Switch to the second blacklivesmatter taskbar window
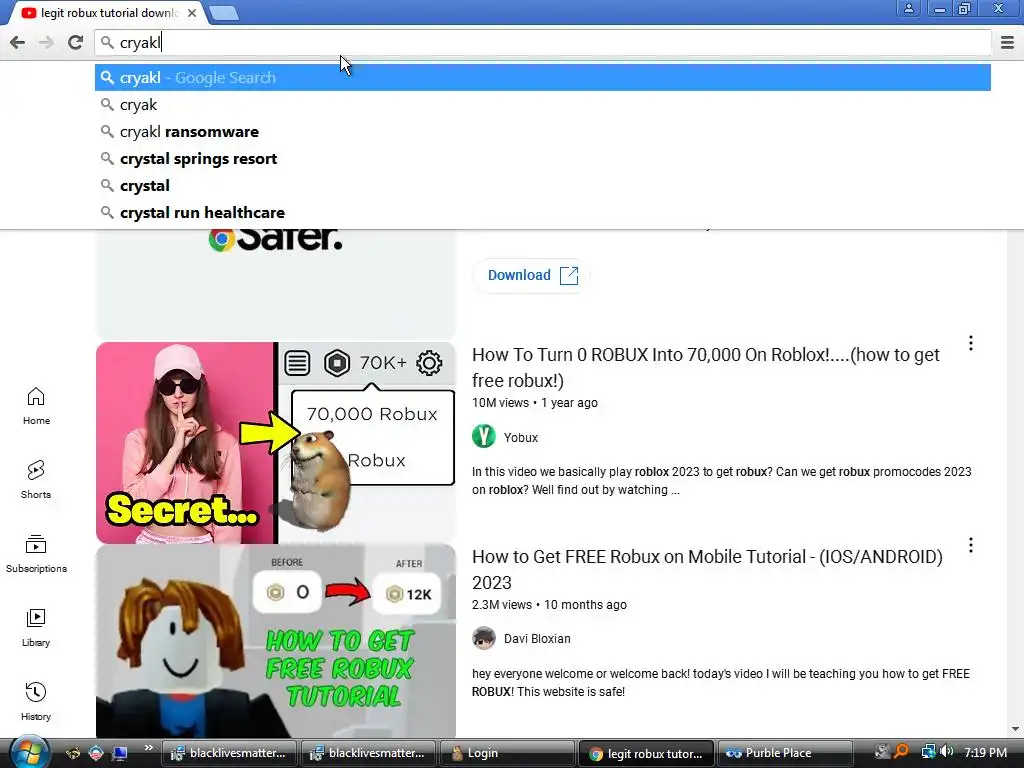The width and height of the screenshot is (1024, 768). 368,753
